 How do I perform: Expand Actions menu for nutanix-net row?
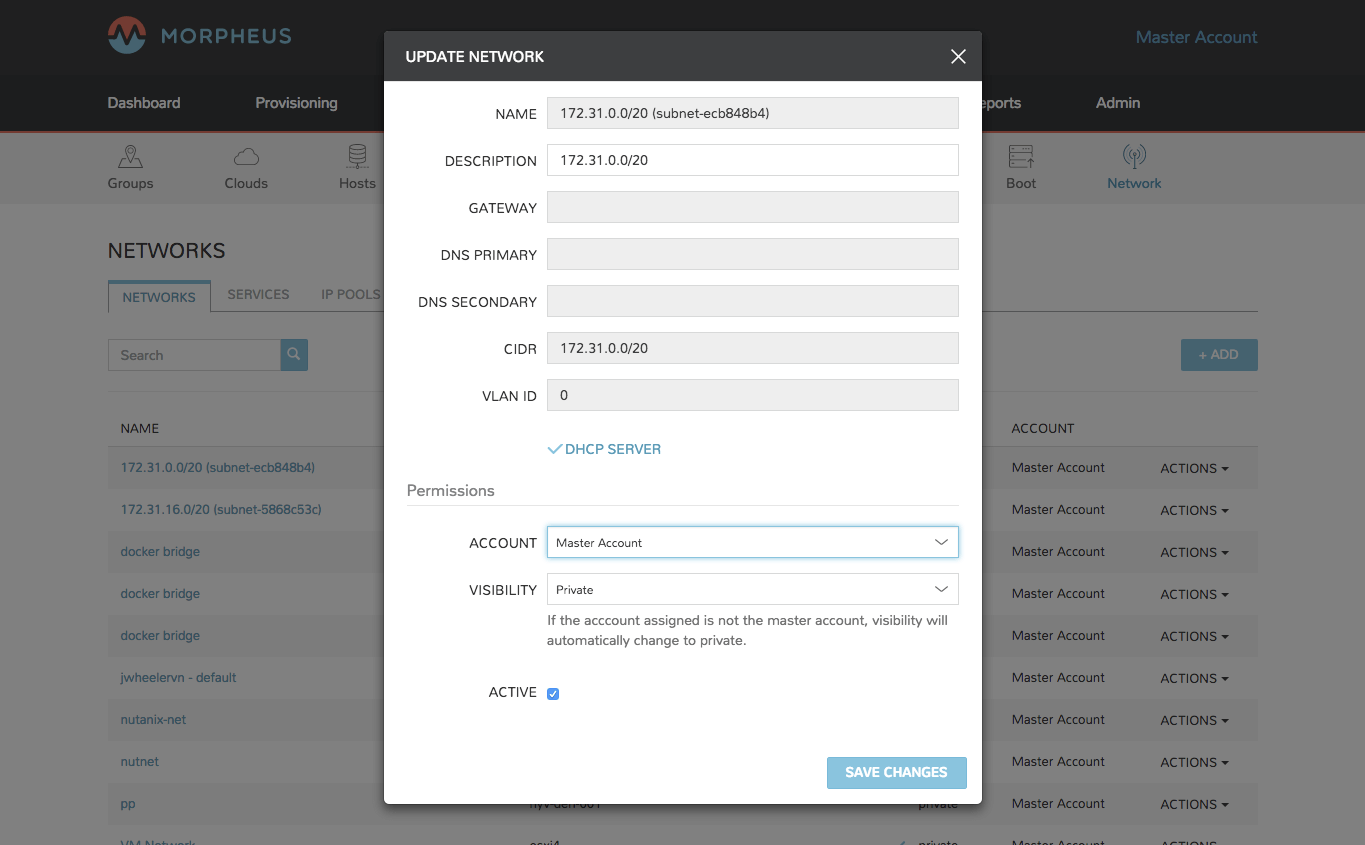click(1194, 720)
